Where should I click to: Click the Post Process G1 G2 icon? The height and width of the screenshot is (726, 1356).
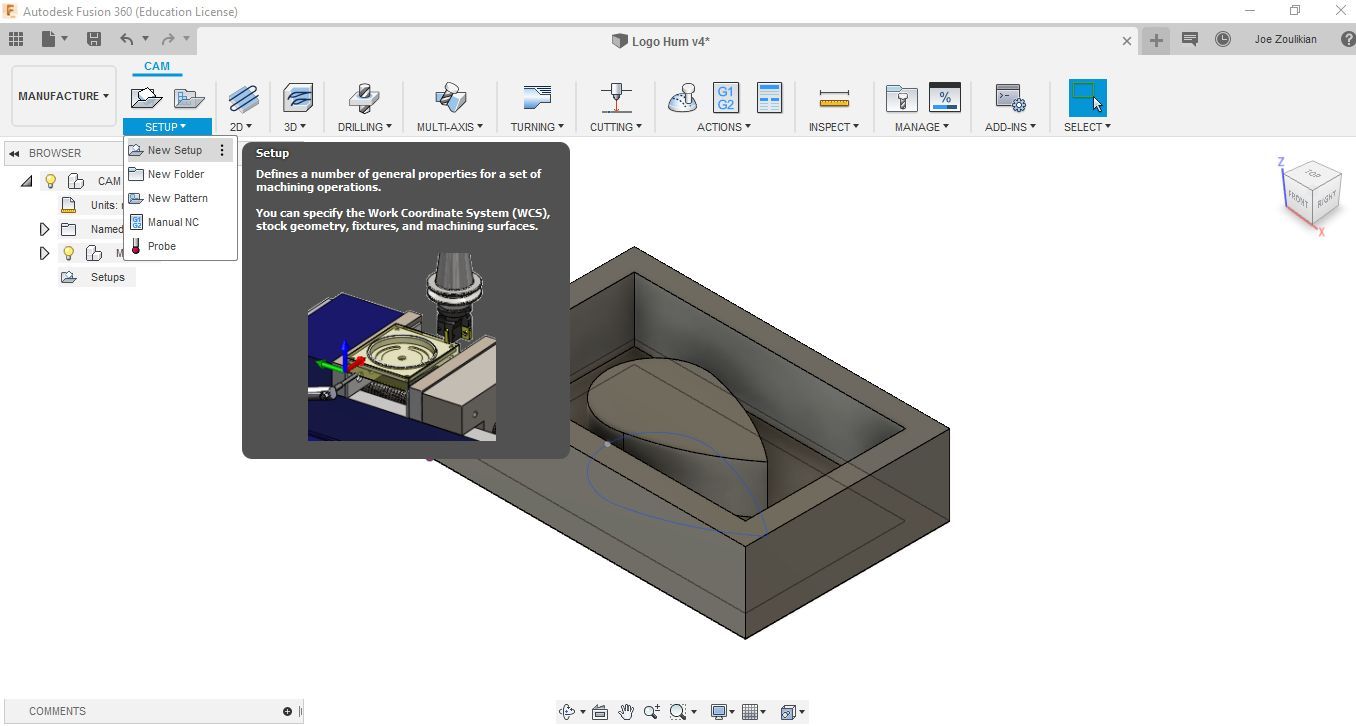(x=726, y=98)
